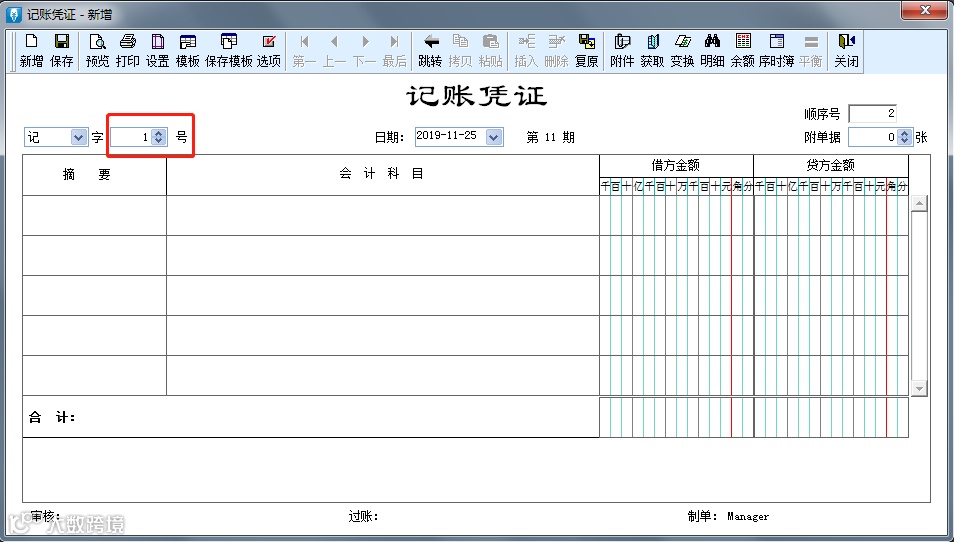The height and width of the screenshot is (542, 954).
Task: Save the voucher with 保存 icon
Action: click(61, 50)
